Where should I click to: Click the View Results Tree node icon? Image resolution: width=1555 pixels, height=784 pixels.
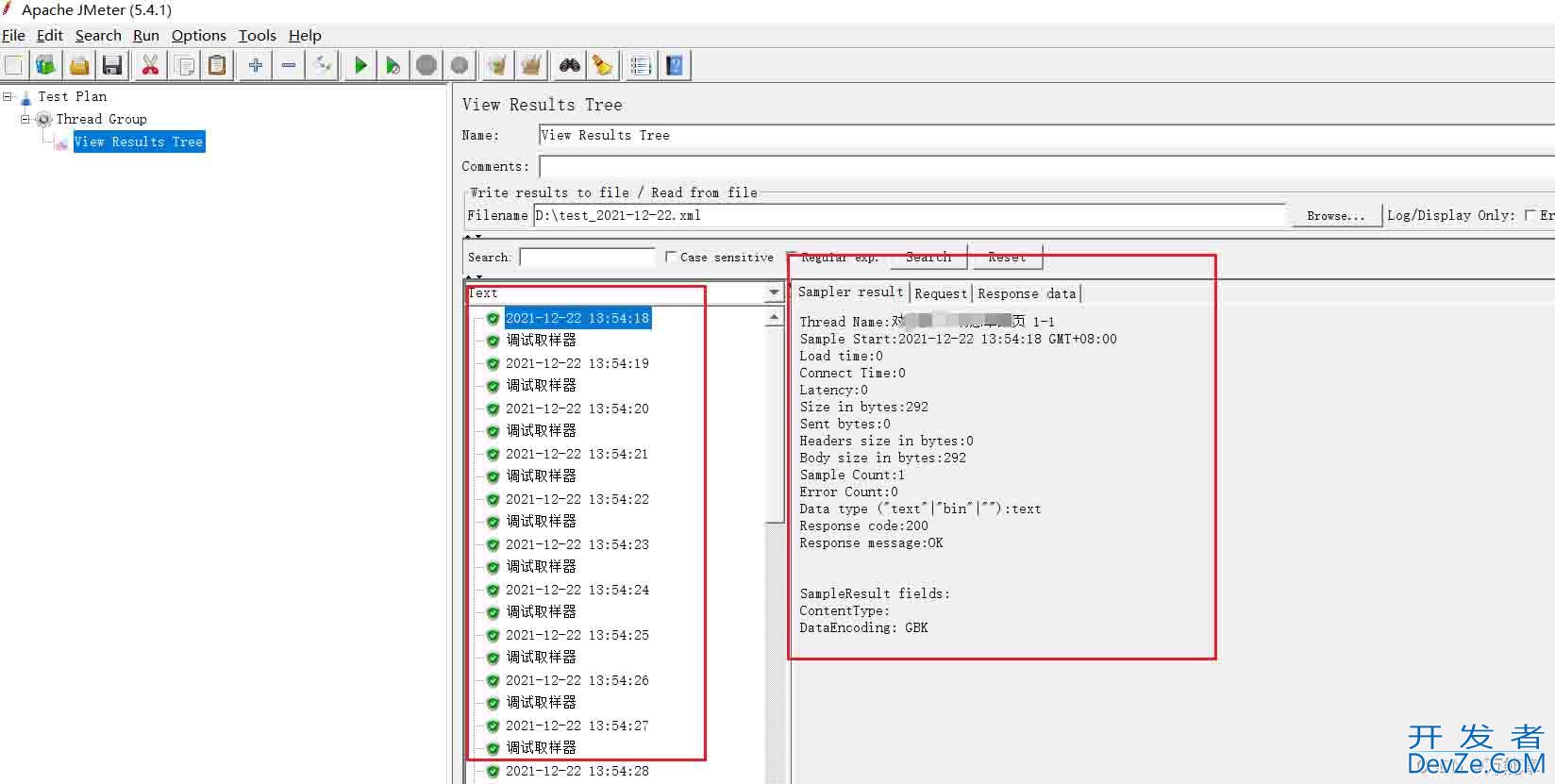[62, 142]
